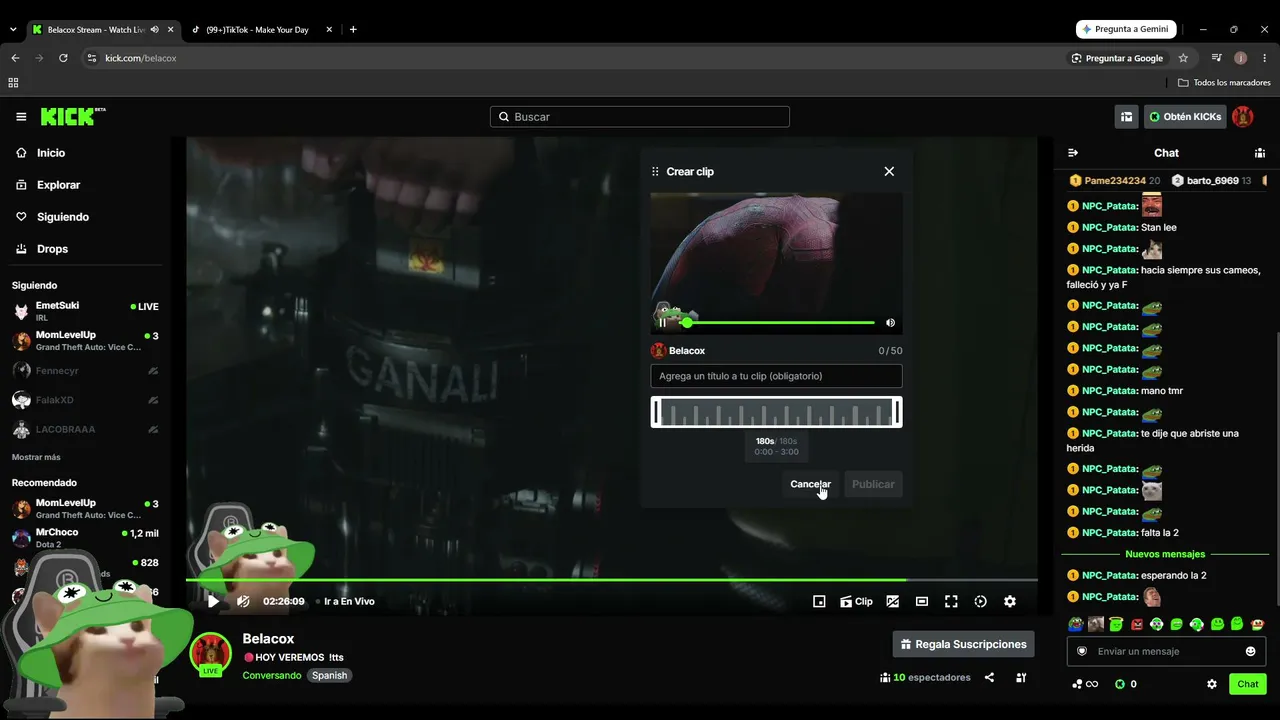Open the stream options icon beside share

1021,677
